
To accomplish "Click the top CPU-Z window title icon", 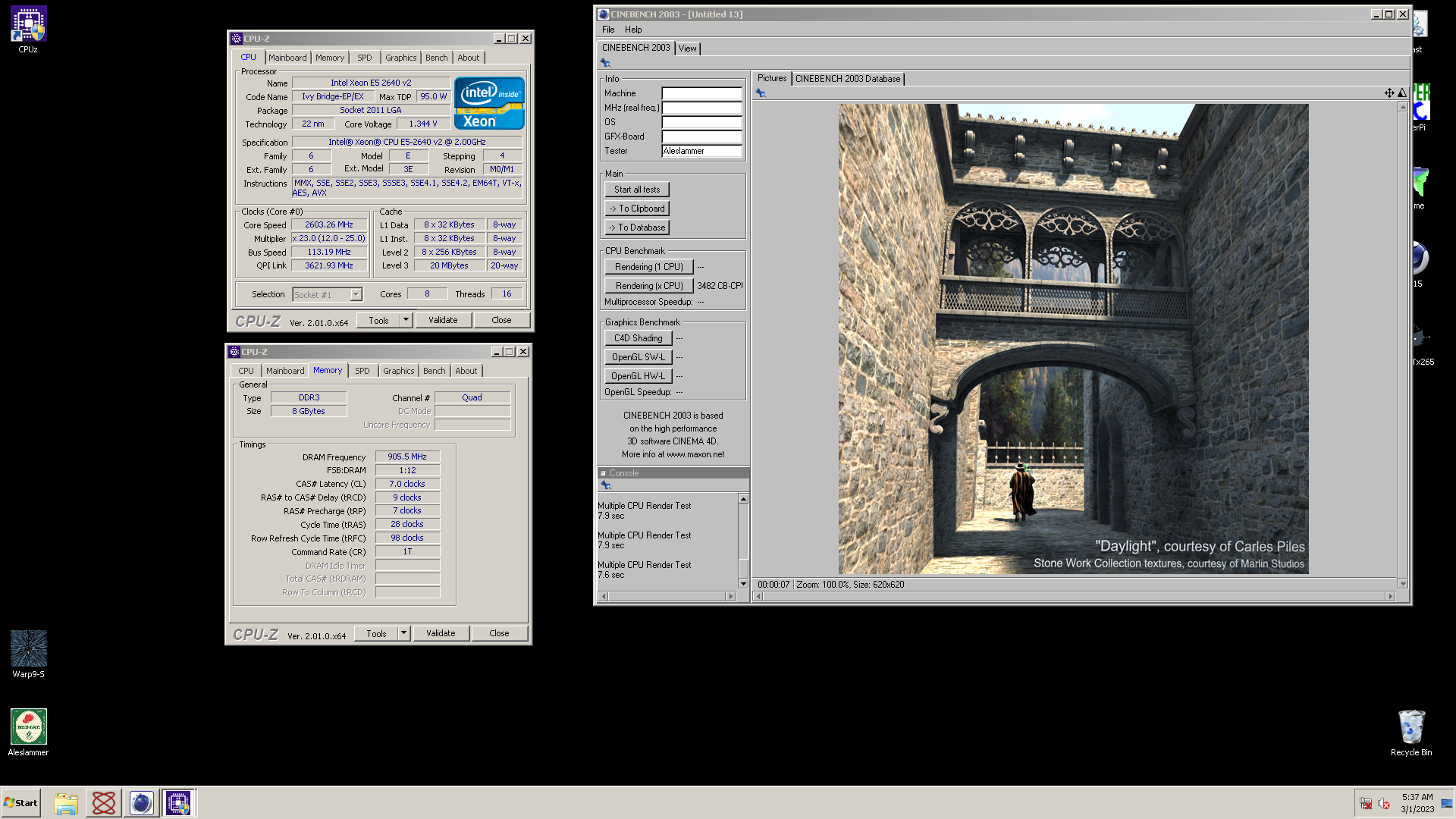I will coord(237,39).
